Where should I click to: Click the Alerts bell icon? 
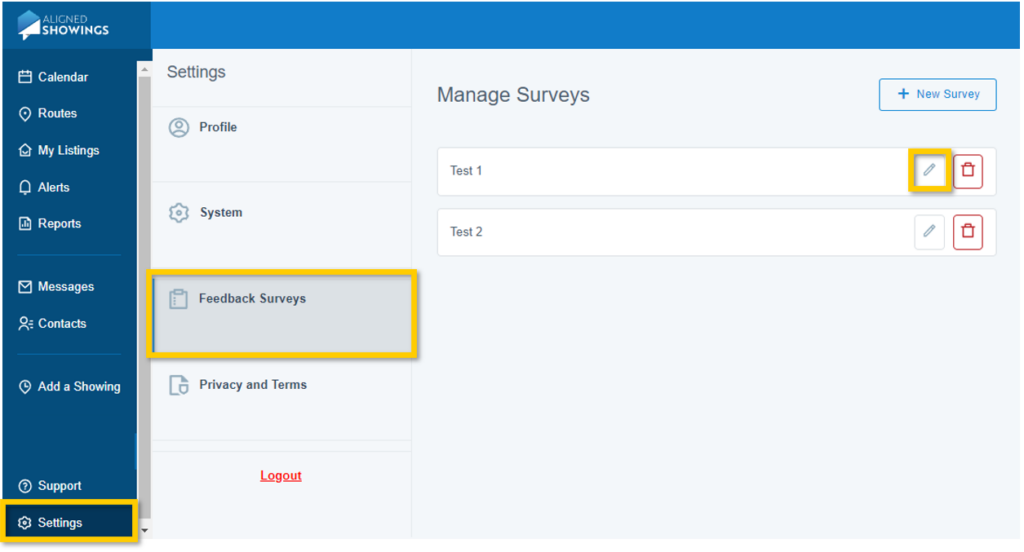pos(26,188)
